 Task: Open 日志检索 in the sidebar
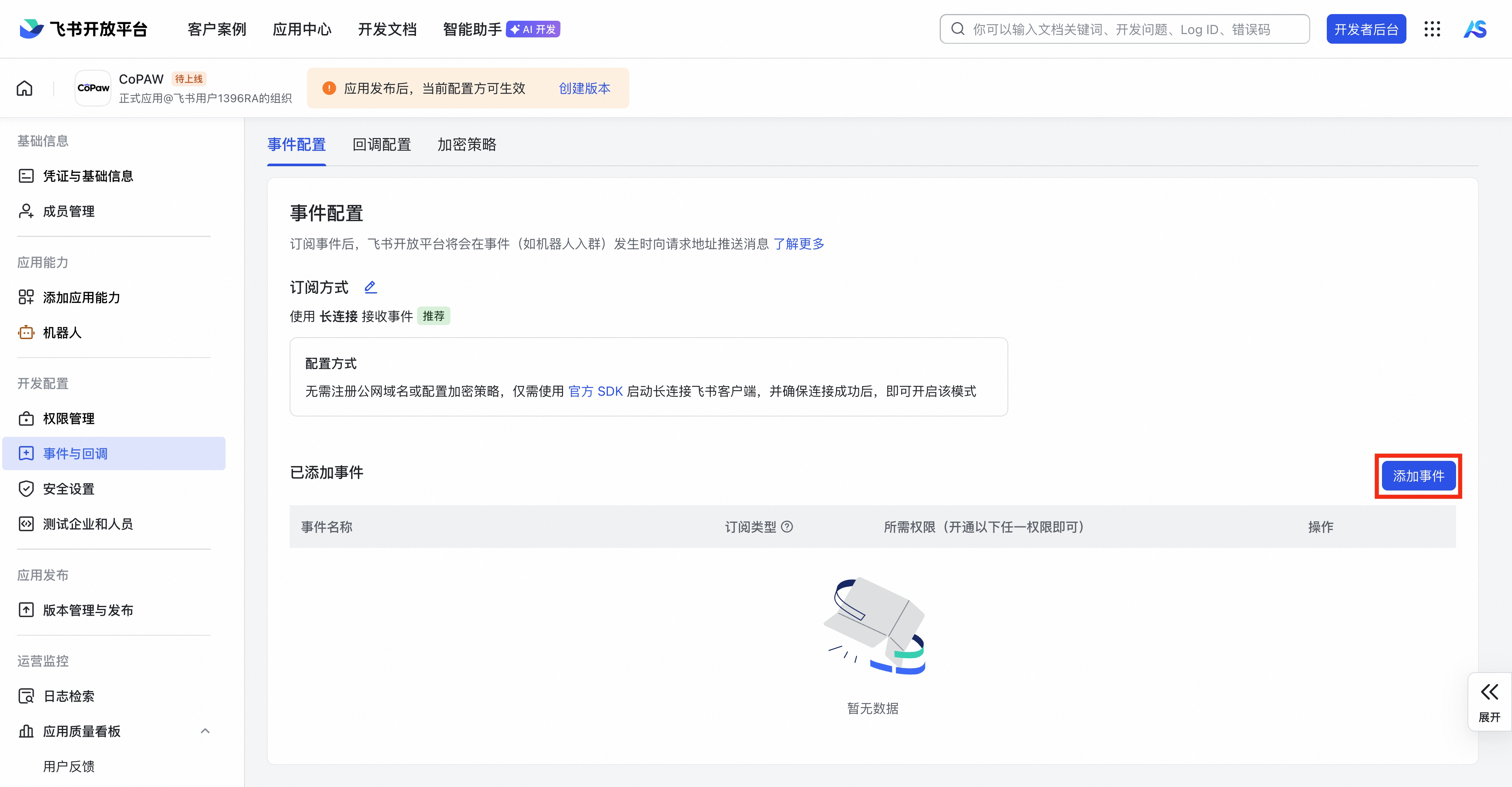tap(69, 696)
